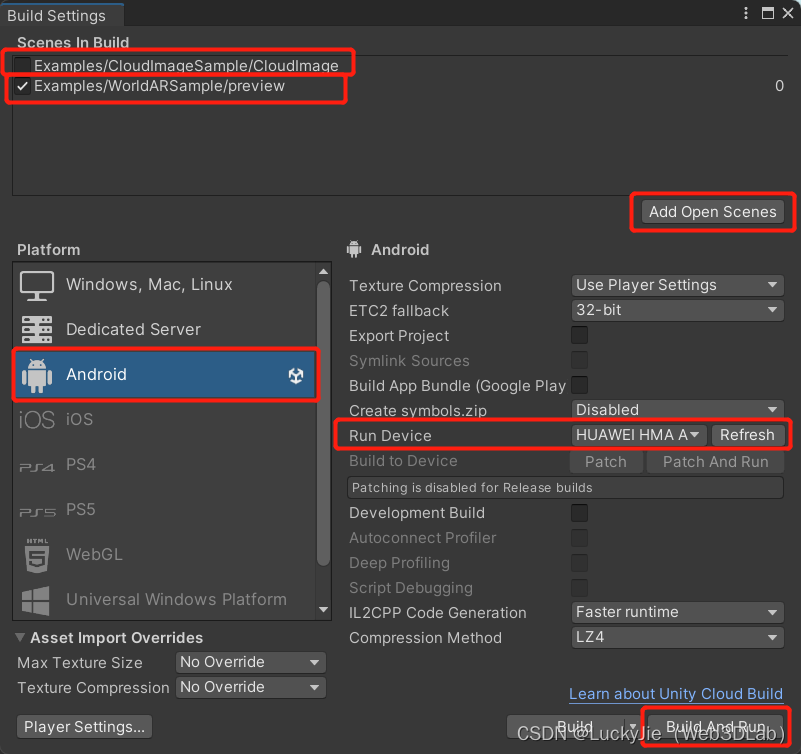This screenshot has width=801, height=754.
Task: Enable the CloudImage scene checkbox
Action: click(22, 65)
